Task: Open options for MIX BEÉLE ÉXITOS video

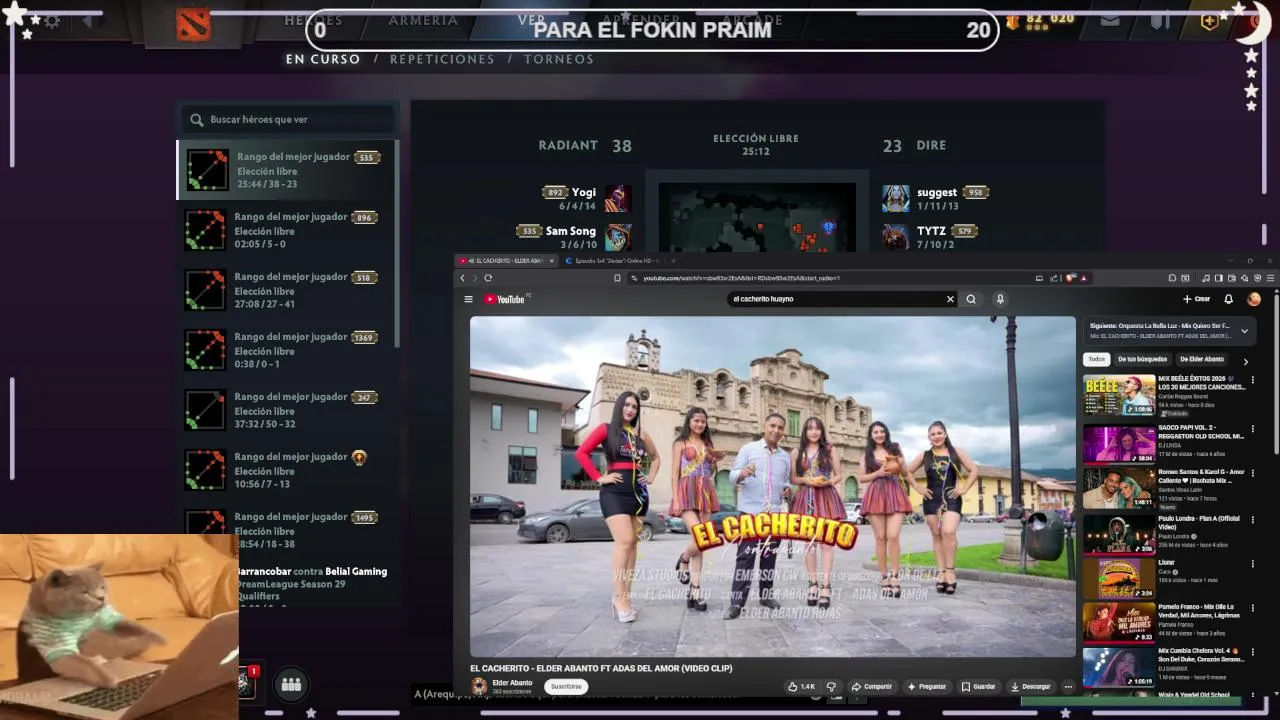Action: point(1252,379)
